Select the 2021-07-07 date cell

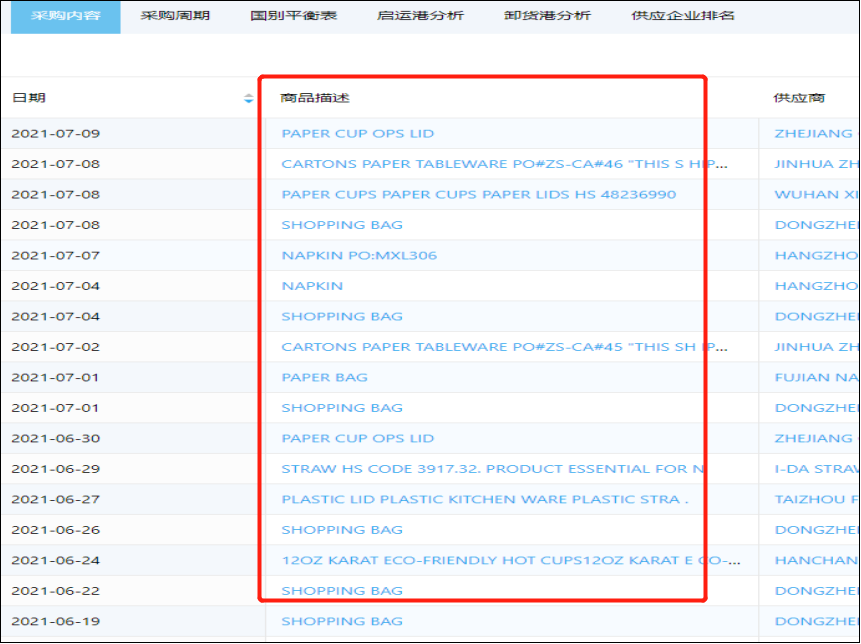coord(55,256)
